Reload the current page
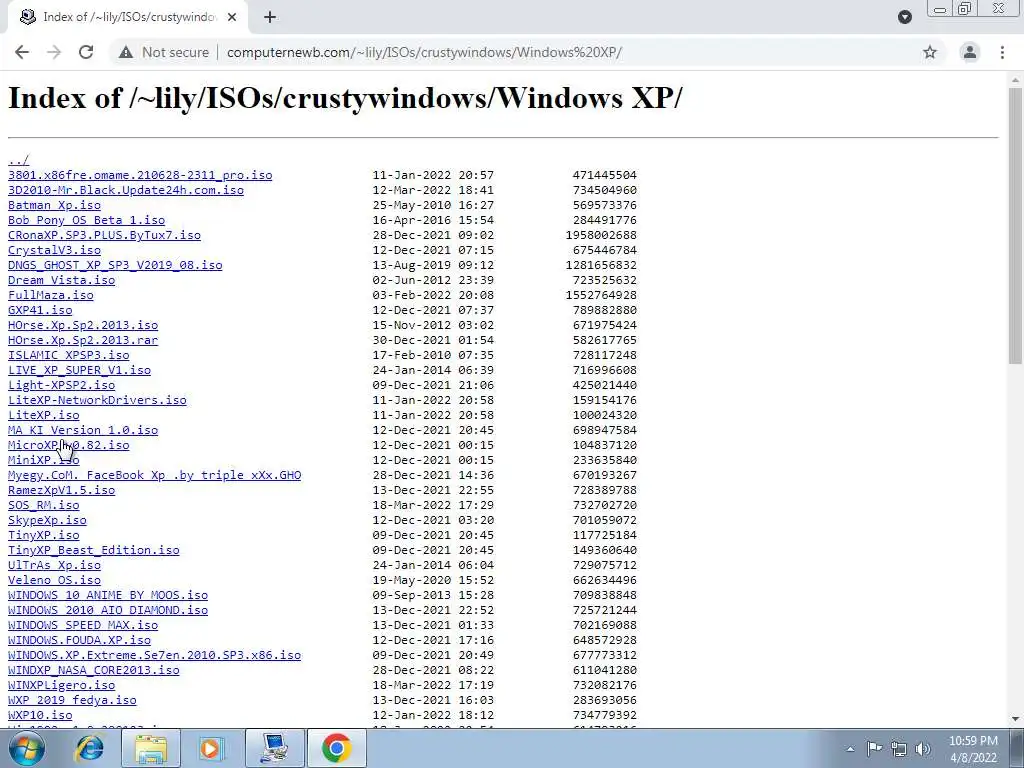This screenshot has height=768, width=1024. [86, 52]
